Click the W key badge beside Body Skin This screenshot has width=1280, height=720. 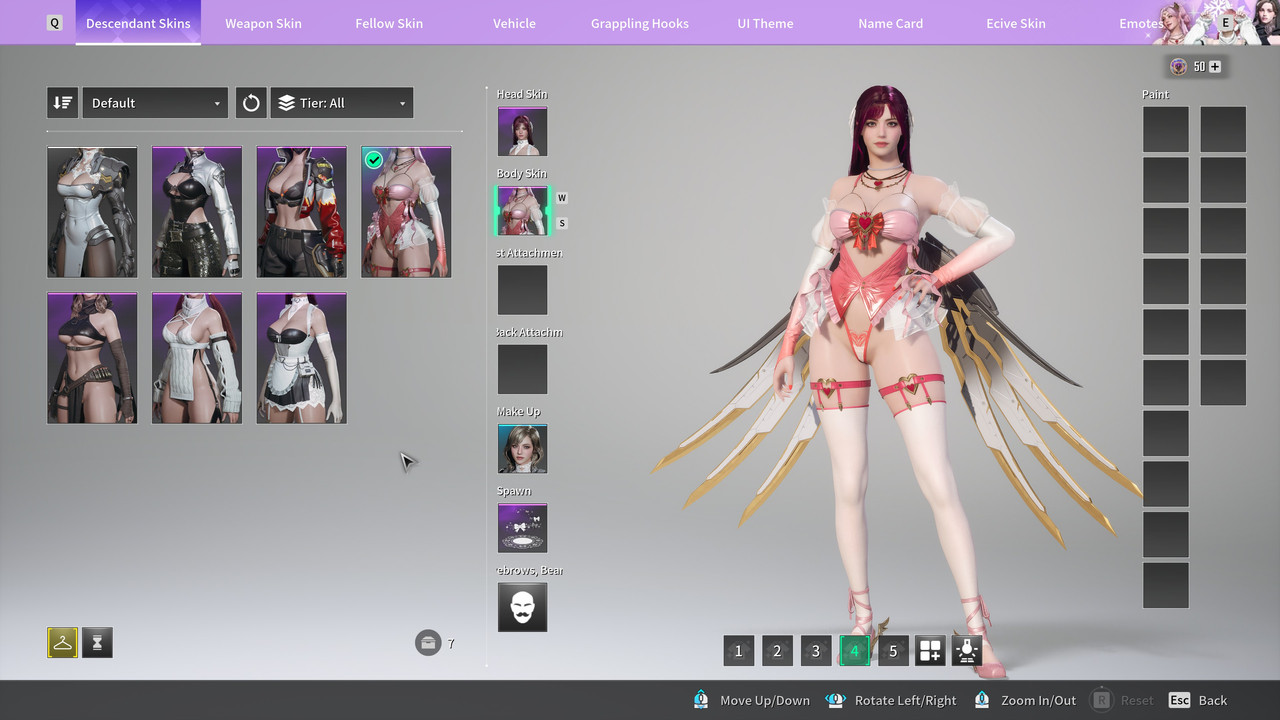point(562,198)
